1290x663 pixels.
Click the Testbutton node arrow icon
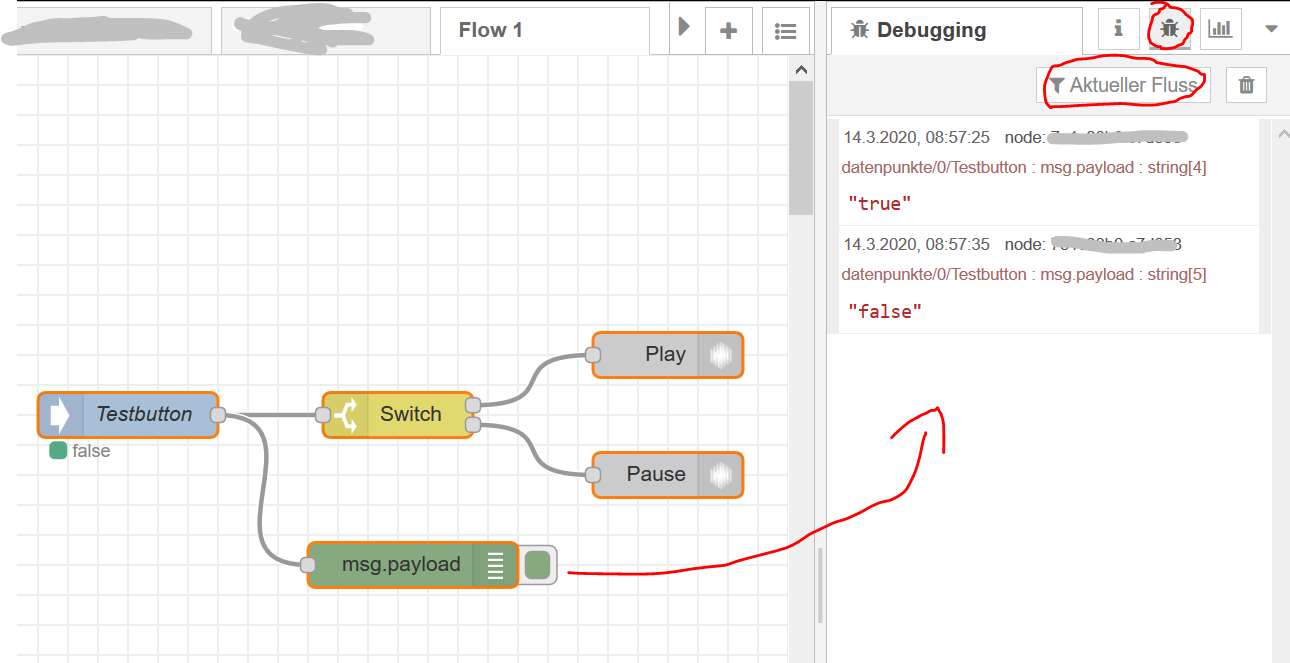59,414
